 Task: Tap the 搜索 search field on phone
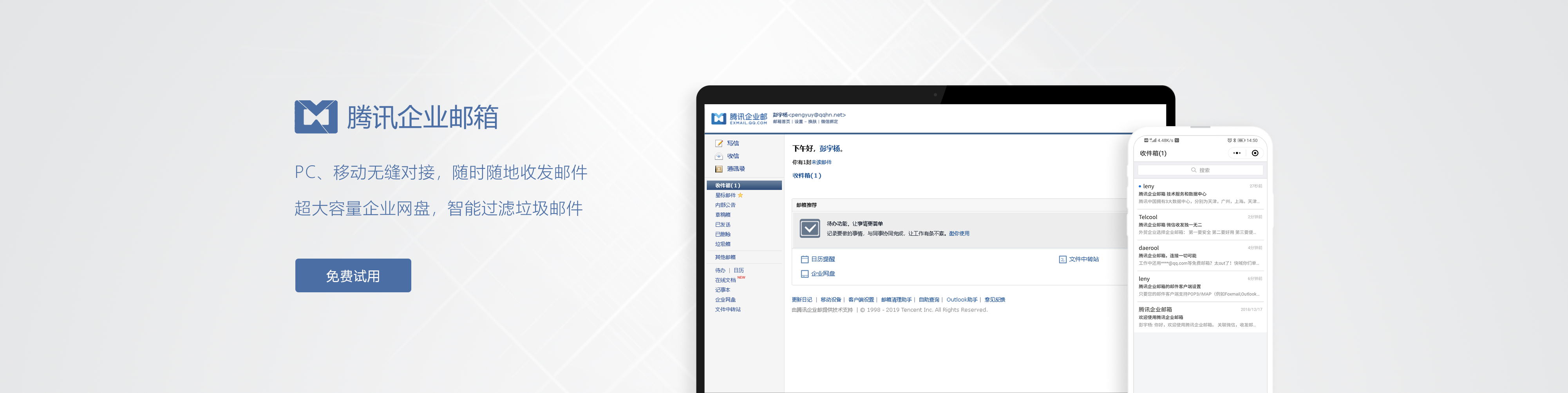pos(1200,170)
